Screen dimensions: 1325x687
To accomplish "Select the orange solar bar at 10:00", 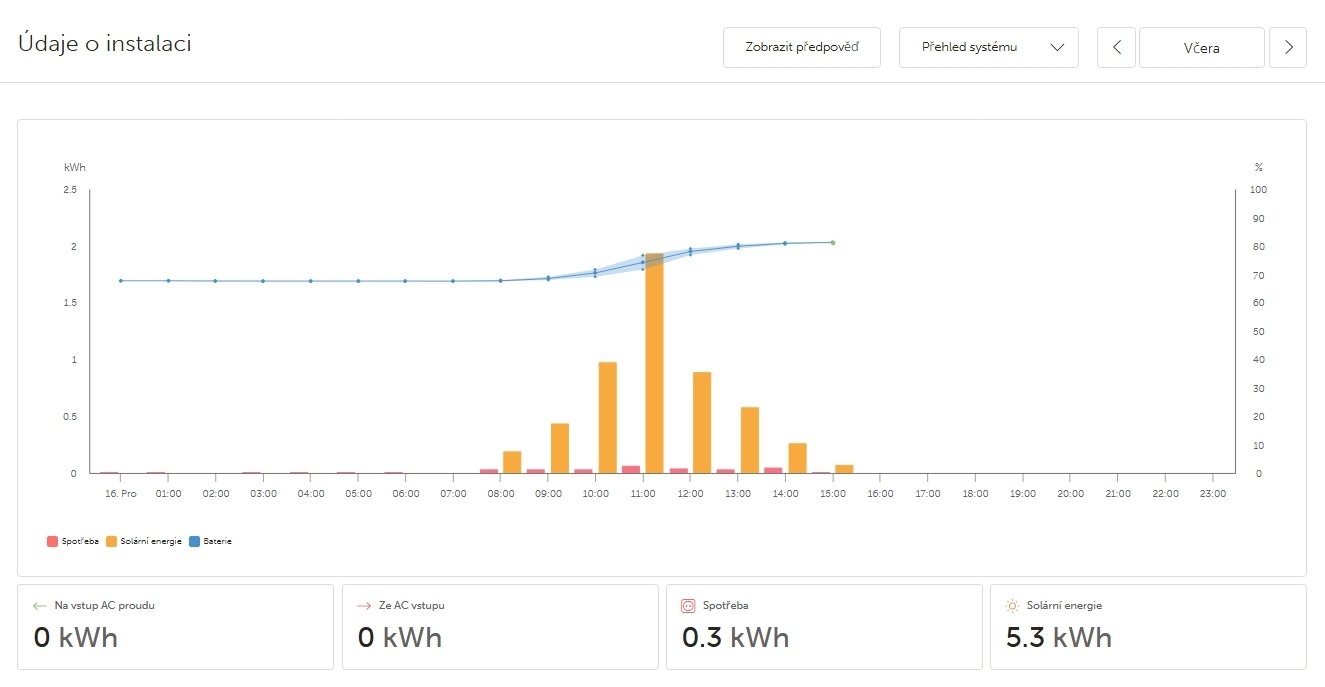I will coord(607,417).
